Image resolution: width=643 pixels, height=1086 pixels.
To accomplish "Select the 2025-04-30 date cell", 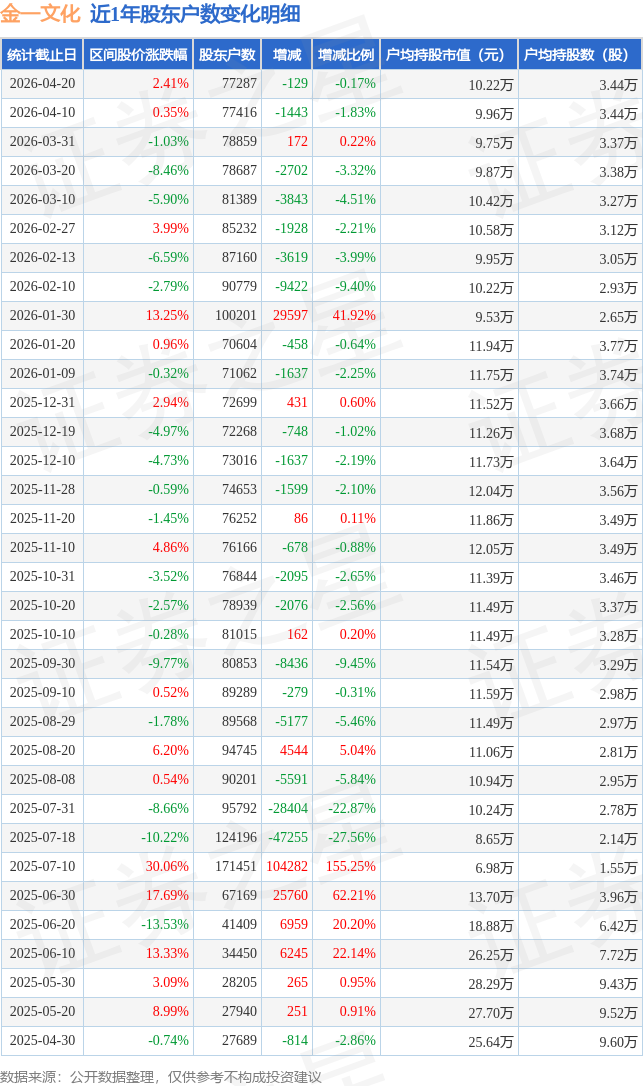I will (42, 1040).
